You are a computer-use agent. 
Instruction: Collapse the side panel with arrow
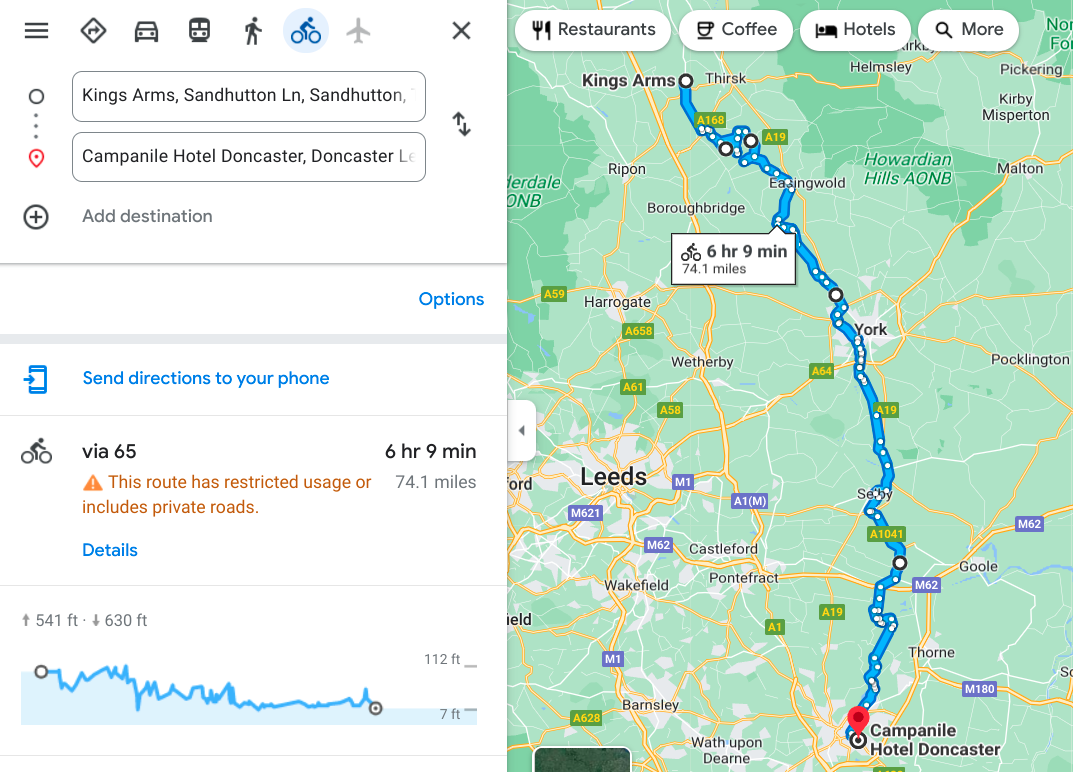point(521,431)
